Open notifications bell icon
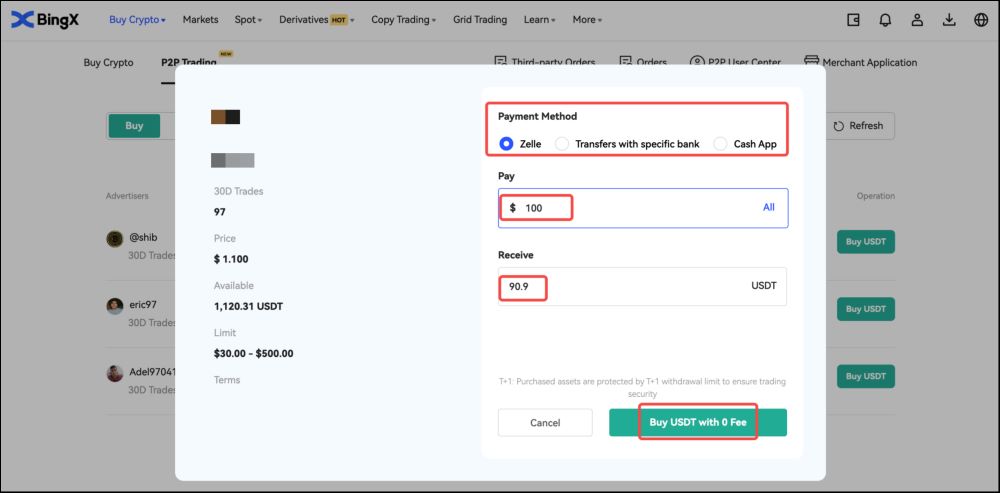 point(885,20)
